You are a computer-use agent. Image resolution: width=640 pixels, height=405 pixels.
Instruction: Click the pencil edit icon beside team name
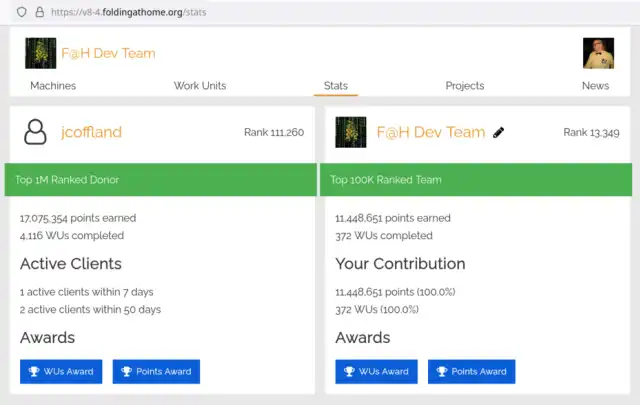coord(499,132)
